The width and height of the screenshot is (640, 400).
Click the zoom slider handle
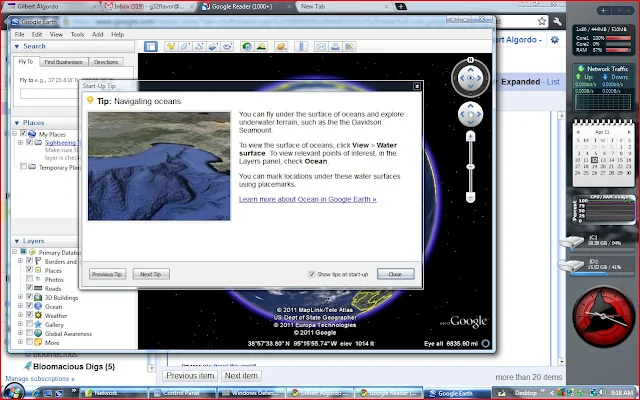[x=470, y=167]
